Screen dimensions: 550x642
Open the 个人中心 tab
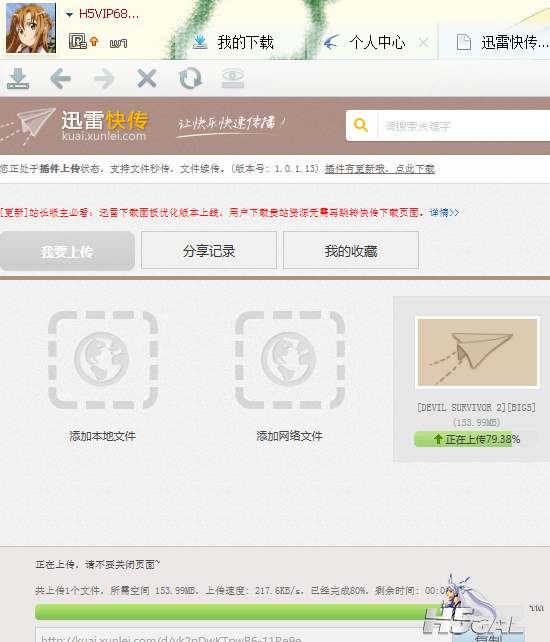364,42
